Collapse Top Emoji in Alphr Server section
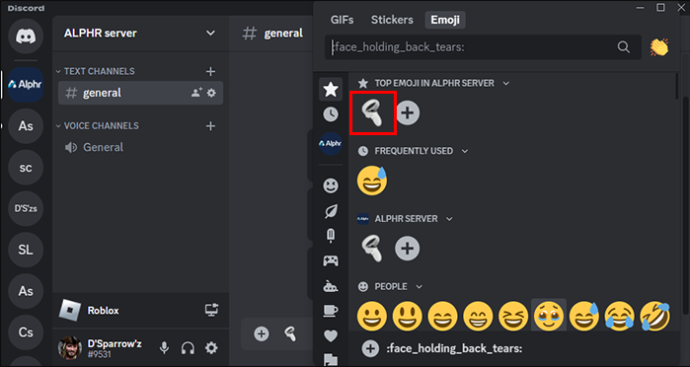 [506, 83]
